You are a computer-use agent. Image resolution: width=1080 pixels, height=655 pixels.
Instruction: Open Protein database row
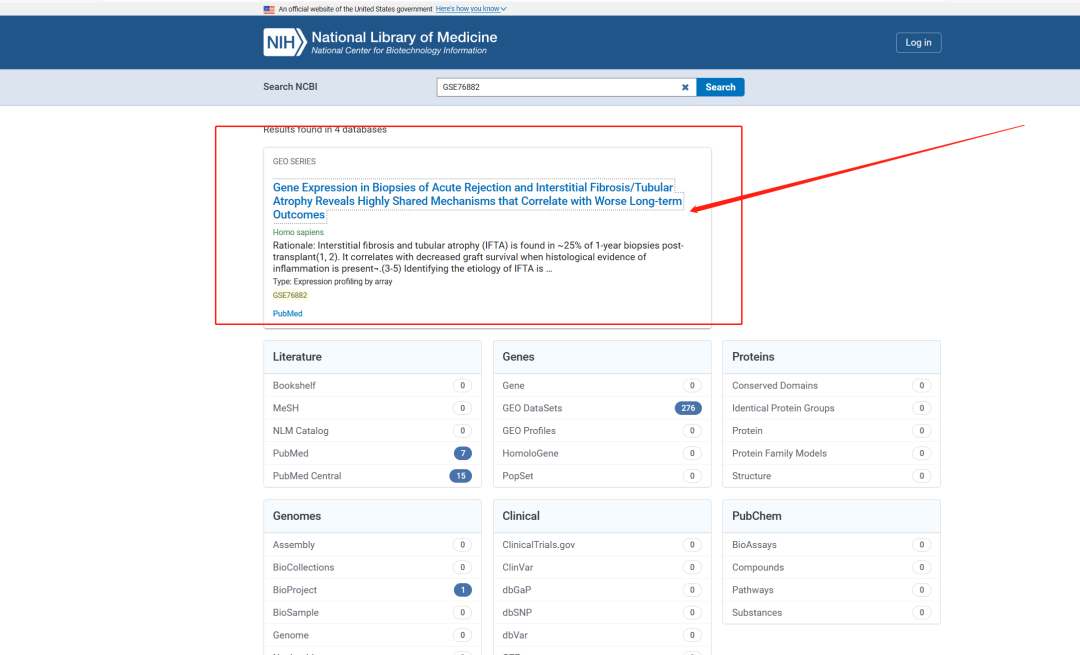coord(831,431)
